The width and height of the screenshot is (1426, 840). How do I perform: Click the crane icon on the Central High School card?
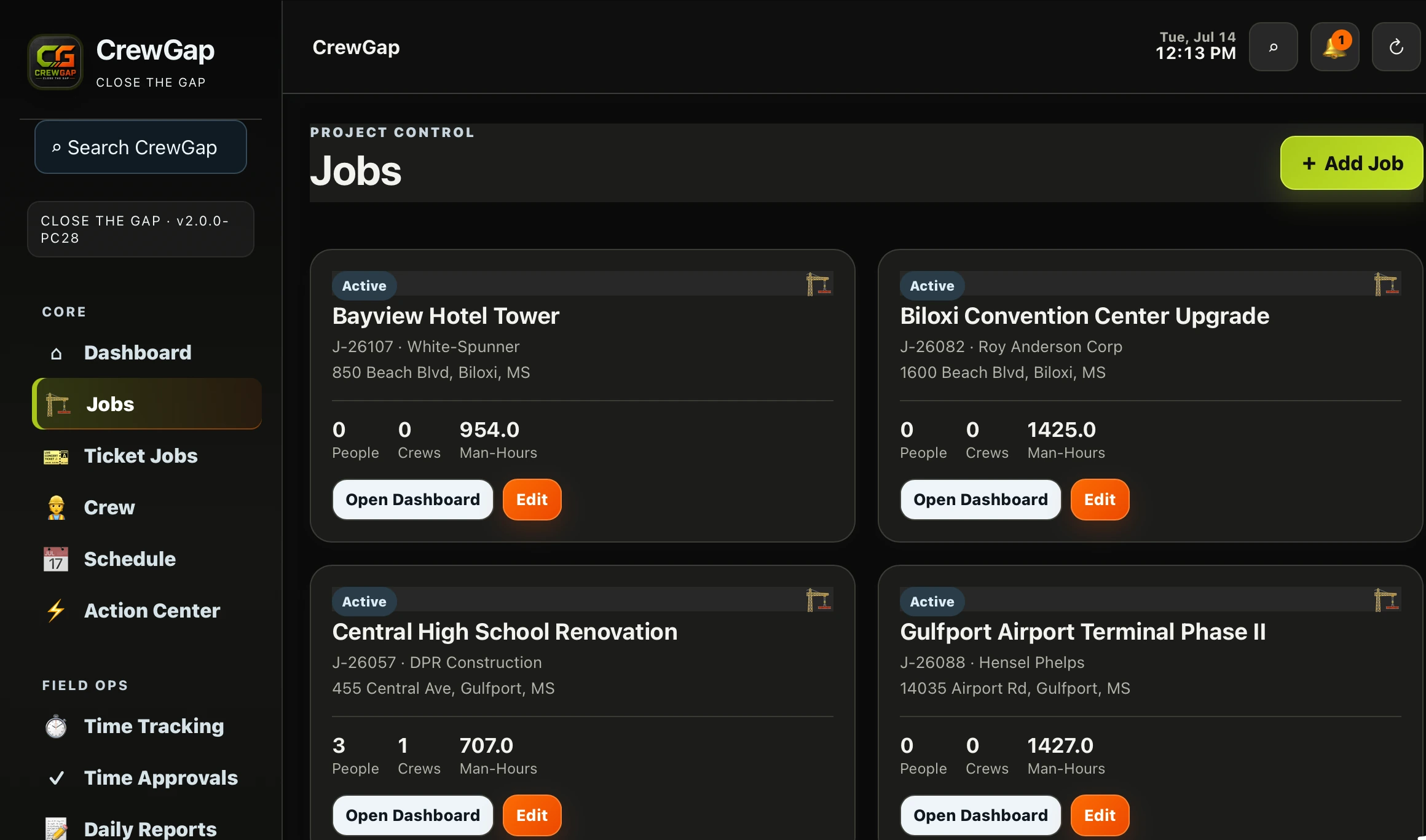819,600
